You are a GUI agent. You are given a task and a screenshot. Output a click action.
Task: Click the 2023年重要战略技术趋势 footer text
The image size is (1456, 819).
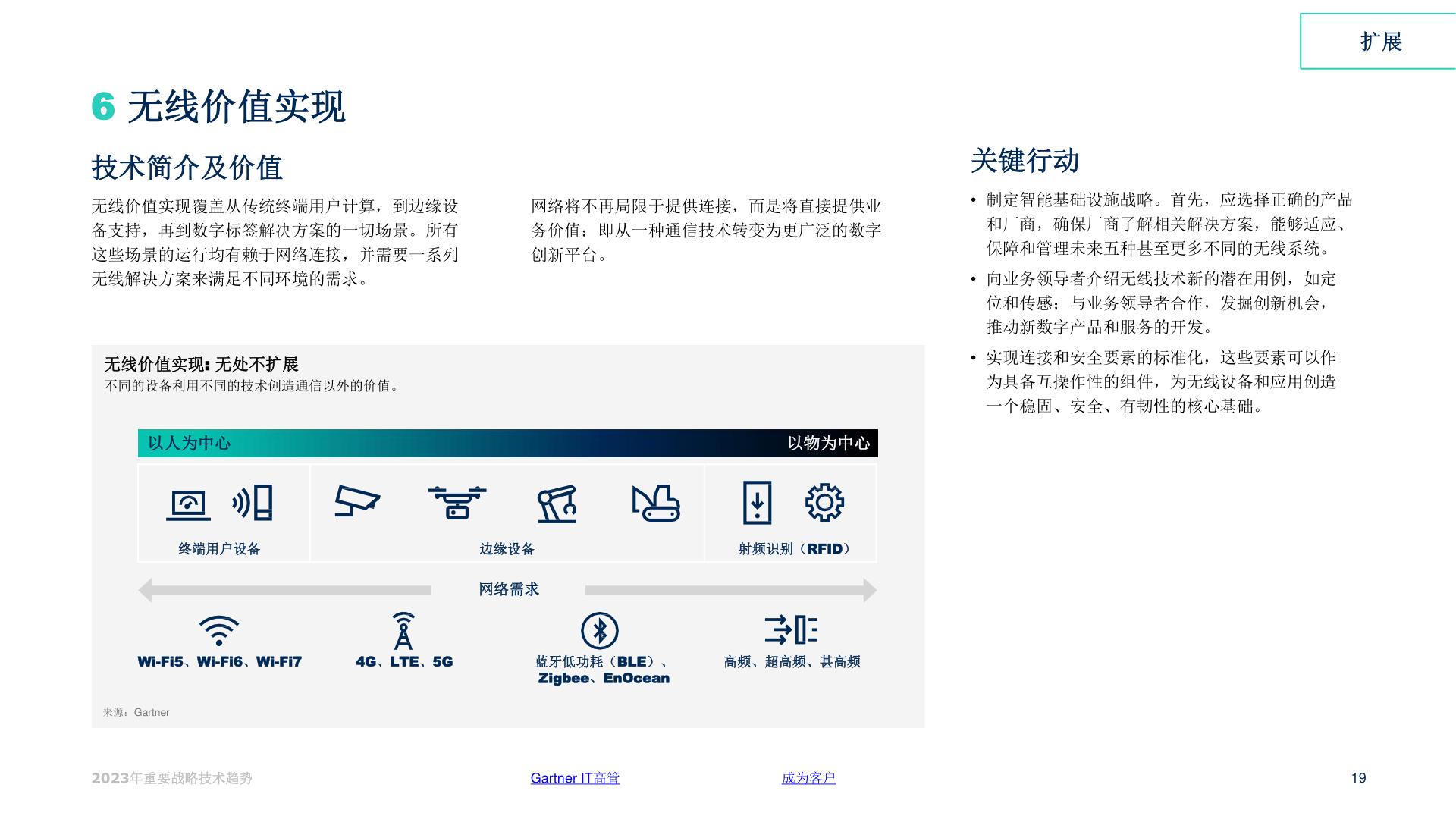[x=171, y=778]
